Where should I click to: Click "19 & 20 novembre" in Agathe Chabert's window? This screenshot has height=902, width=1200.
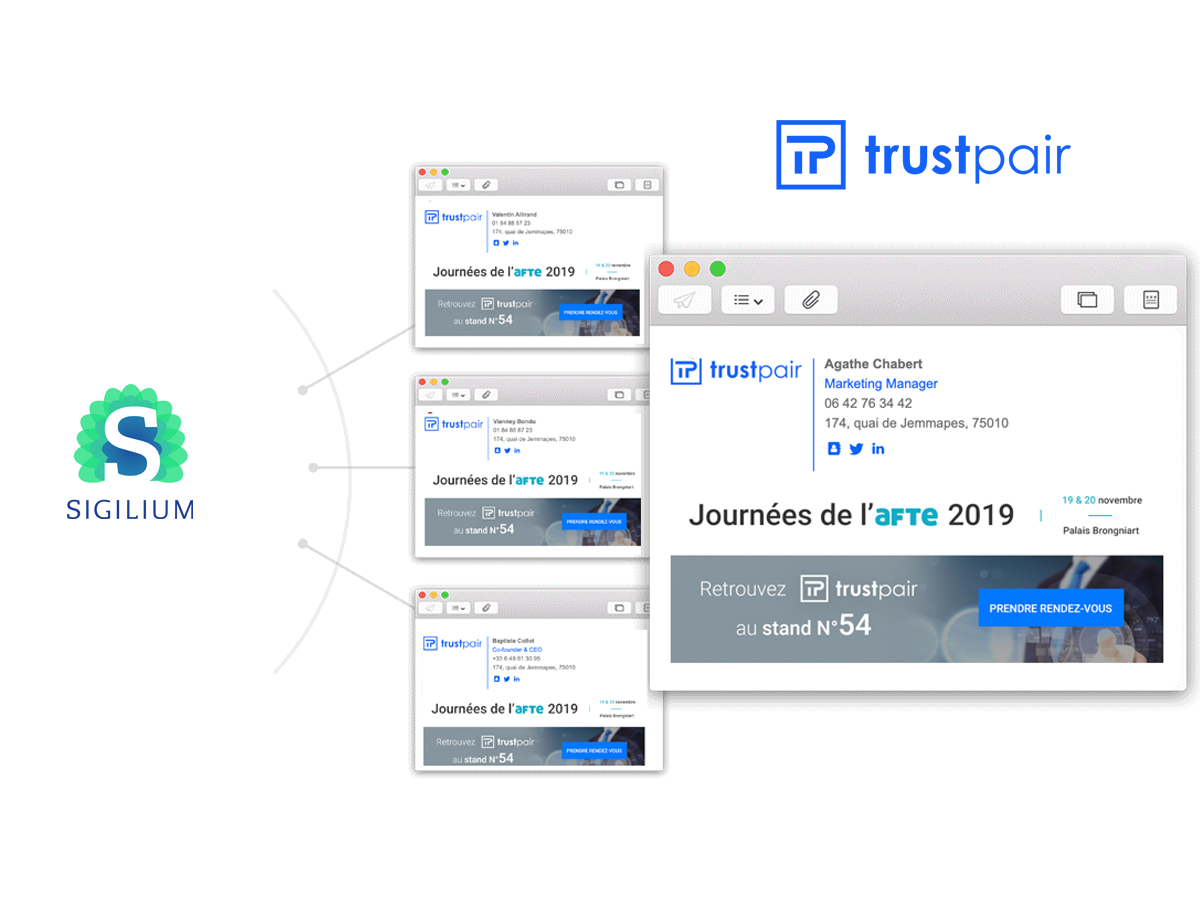pyautogui.click(x=1102, y=500)
